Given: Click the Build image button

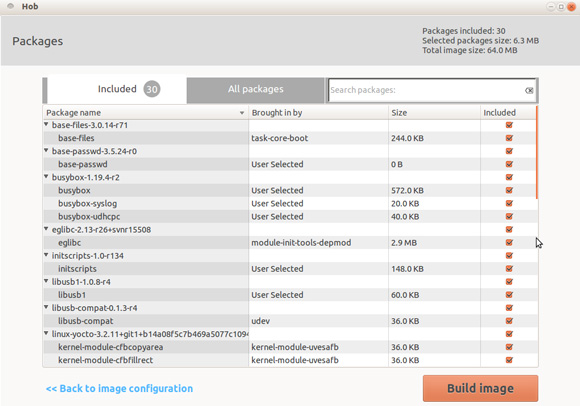Looking at the screenshot, I should 480,388.
